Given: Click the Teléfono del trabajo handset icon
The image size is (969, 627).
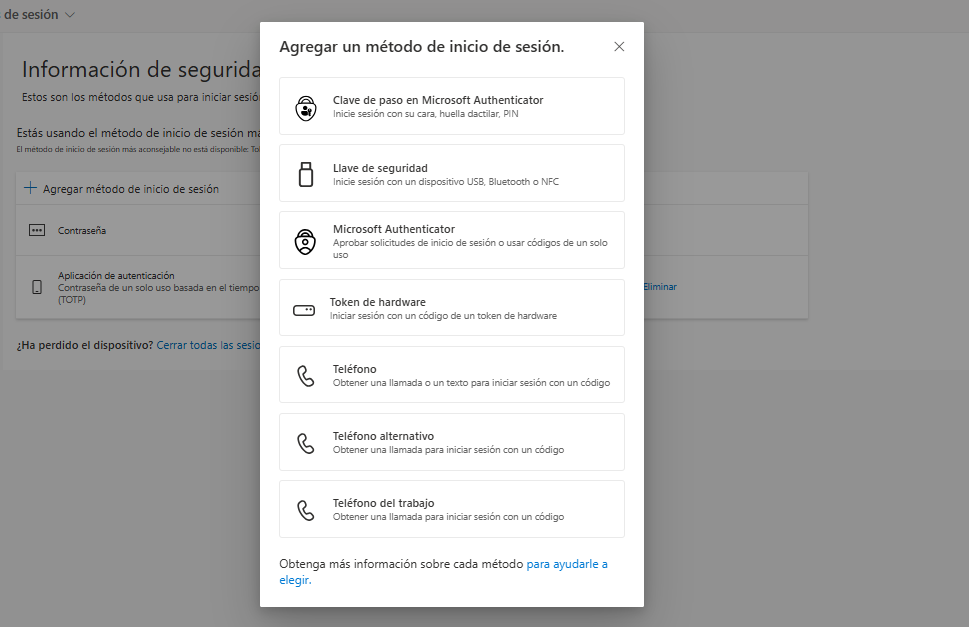Looking at the screenshot, I should [x=305, y=510].
